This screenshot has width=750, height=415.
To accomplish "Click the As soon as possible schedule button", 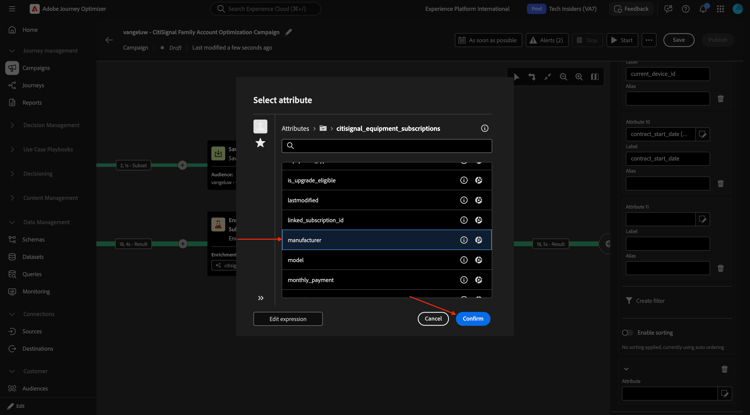I will pyautogui.click(x=488, y=40).
